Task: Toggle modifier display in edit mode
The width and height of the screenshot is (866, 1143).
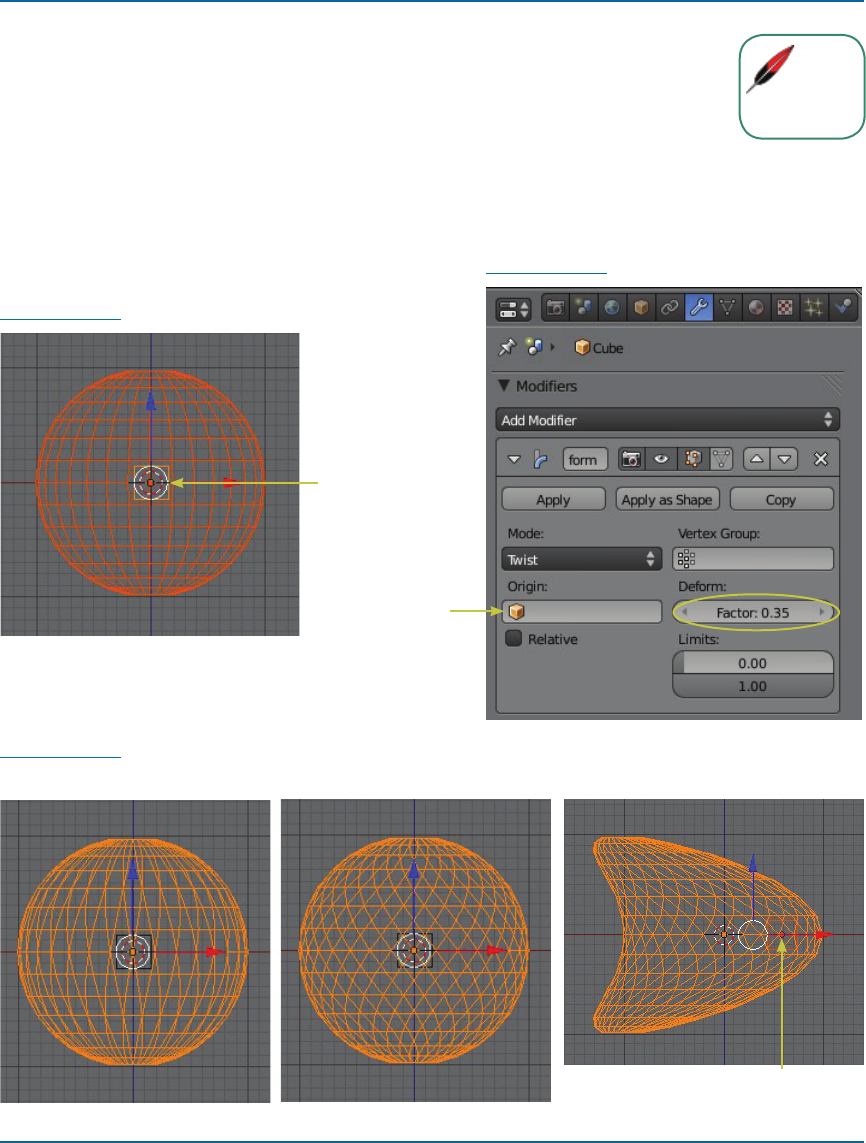Action: click(x=692, y=459)
